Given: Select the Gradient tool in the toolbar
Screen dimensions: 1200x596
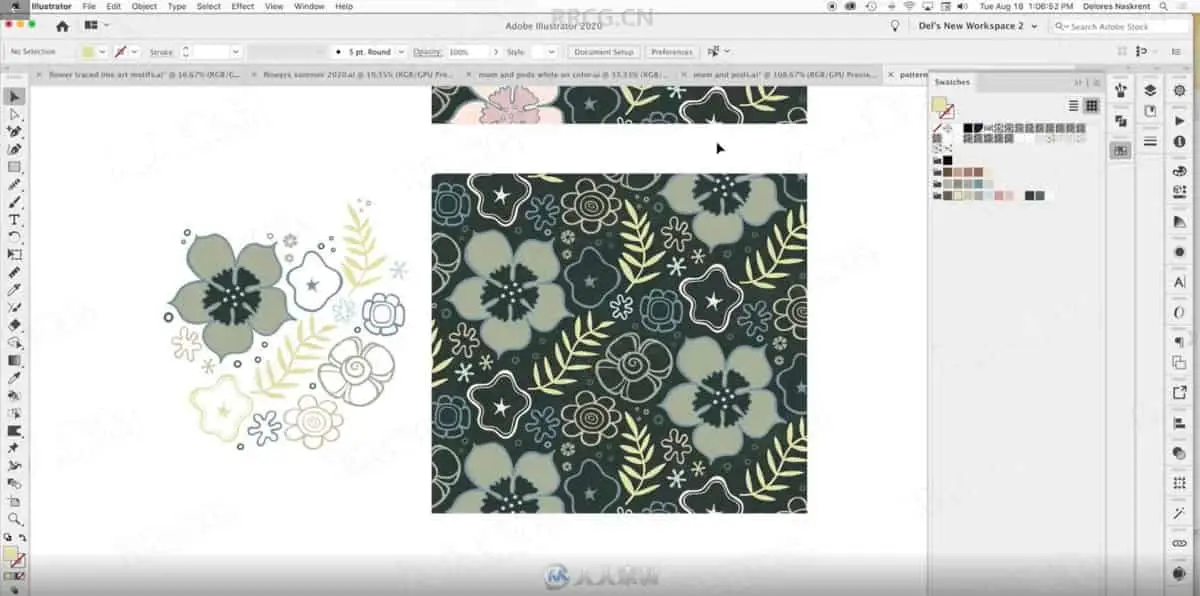Looking at the screenshot, I should point(14,360).
